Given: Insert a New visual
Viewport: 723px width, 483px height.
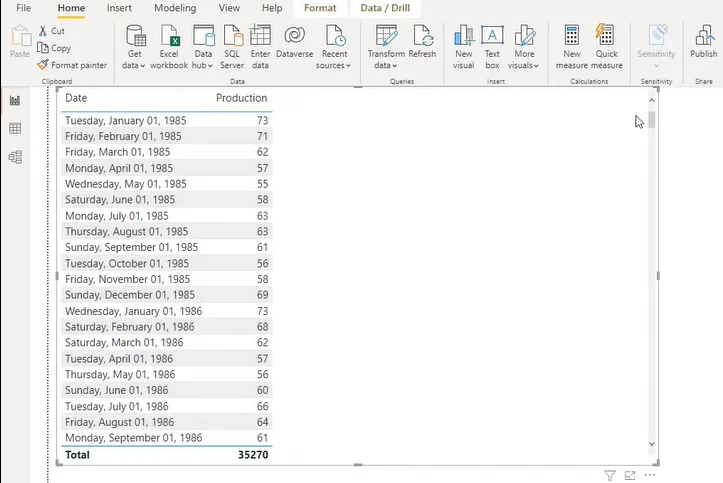Looking at the screenshot, I should (x=463, y=47).
